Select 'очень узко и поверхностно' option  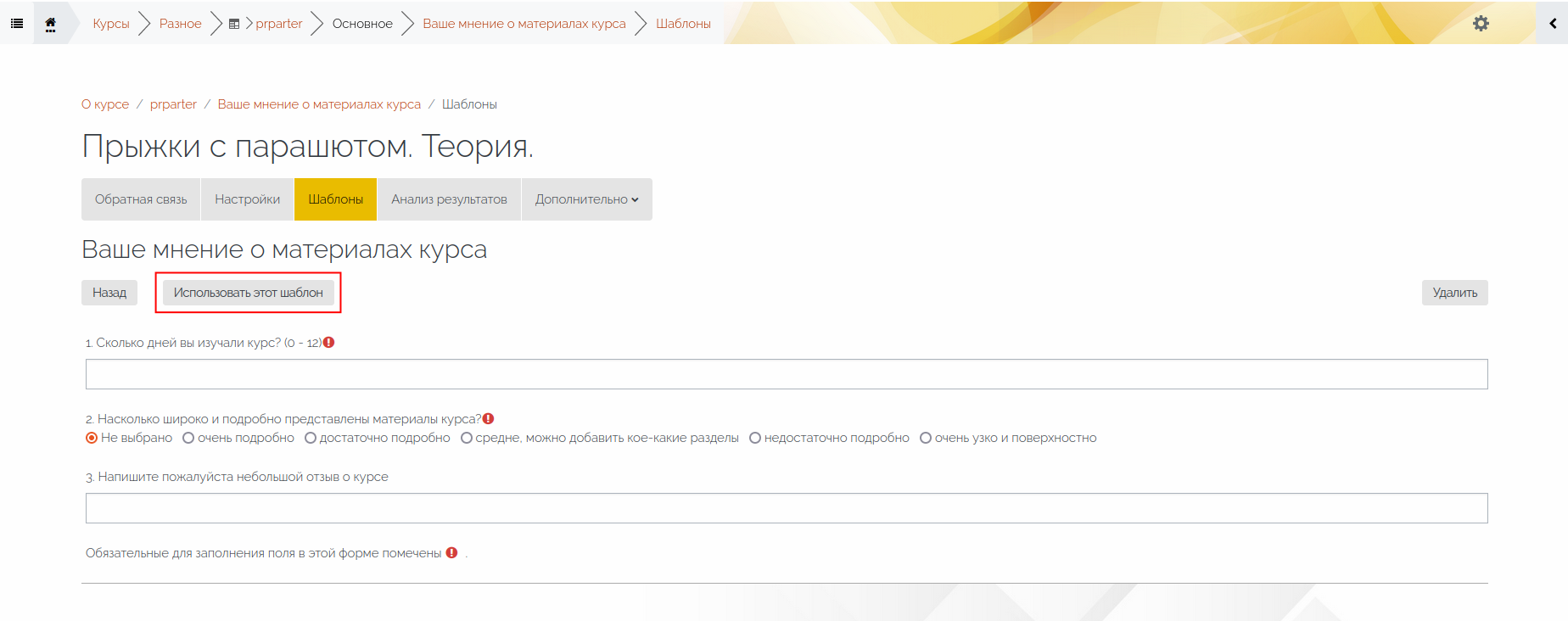point(926,438)
